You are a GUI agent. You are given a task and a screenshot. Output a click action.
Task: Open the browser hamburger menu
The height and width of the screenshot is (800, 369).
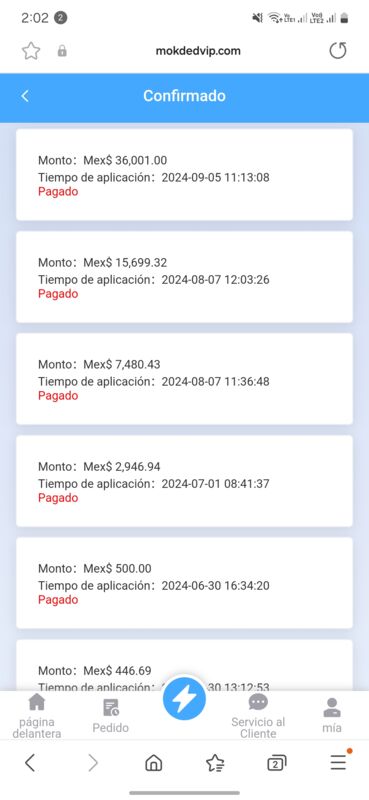click(338, 762)
